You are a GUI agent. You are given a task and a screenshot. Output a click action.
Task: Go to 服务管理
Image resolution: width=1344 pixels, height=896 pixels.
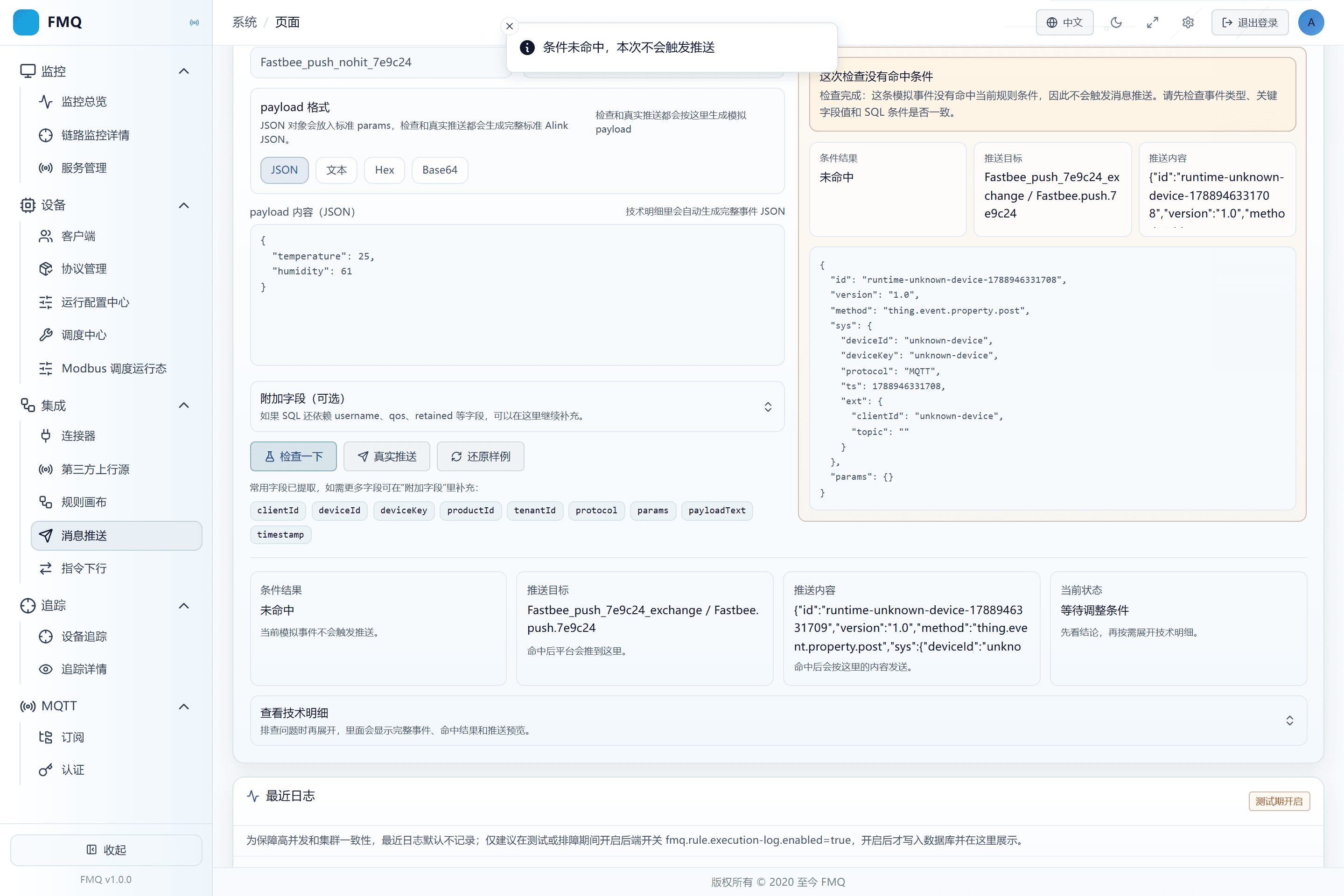[x=117, y=168]
